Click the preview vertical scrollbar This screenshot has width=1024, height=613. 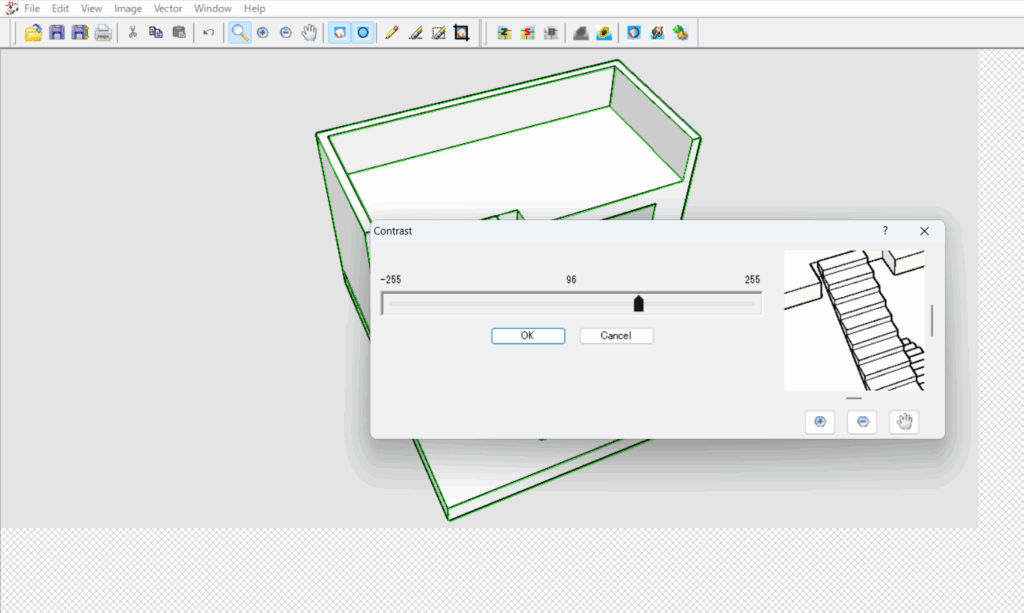pos(932,321)
